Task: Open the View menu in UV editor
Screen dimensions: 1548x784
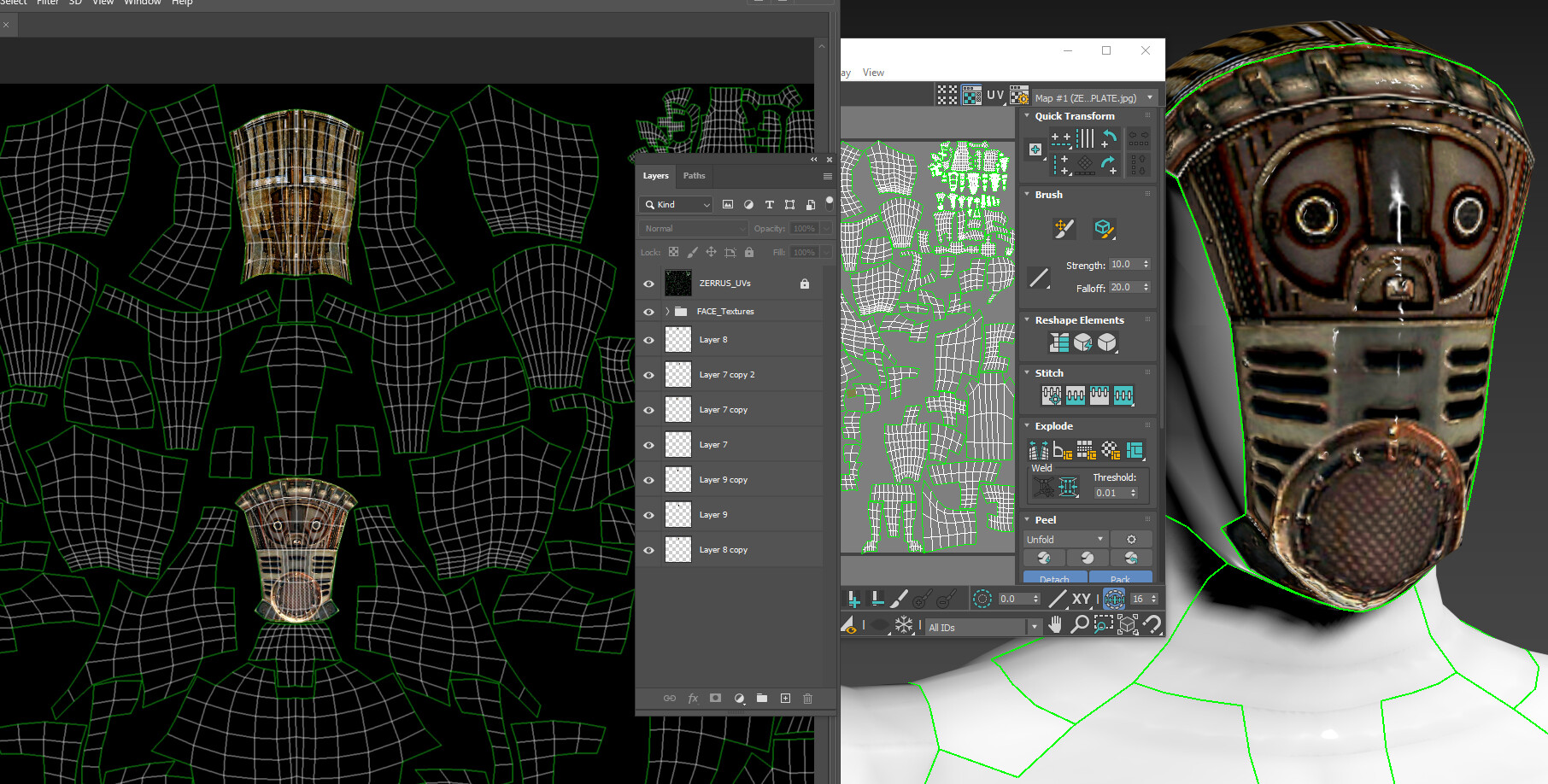Action: click(873, 73)
